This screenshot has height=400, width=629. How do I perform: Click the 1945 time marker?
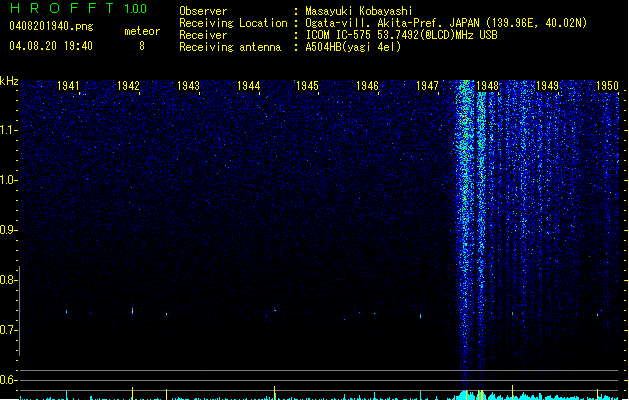click(308, 86)
